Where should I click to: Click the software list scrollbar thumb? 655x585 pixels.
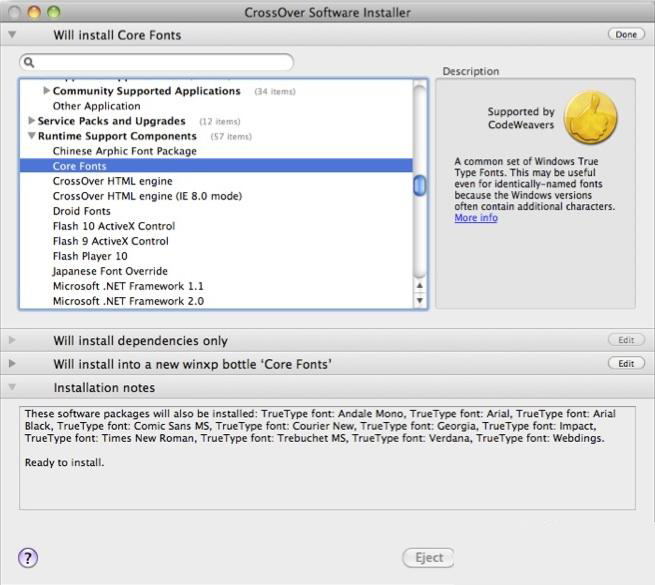tap(420, 185)
